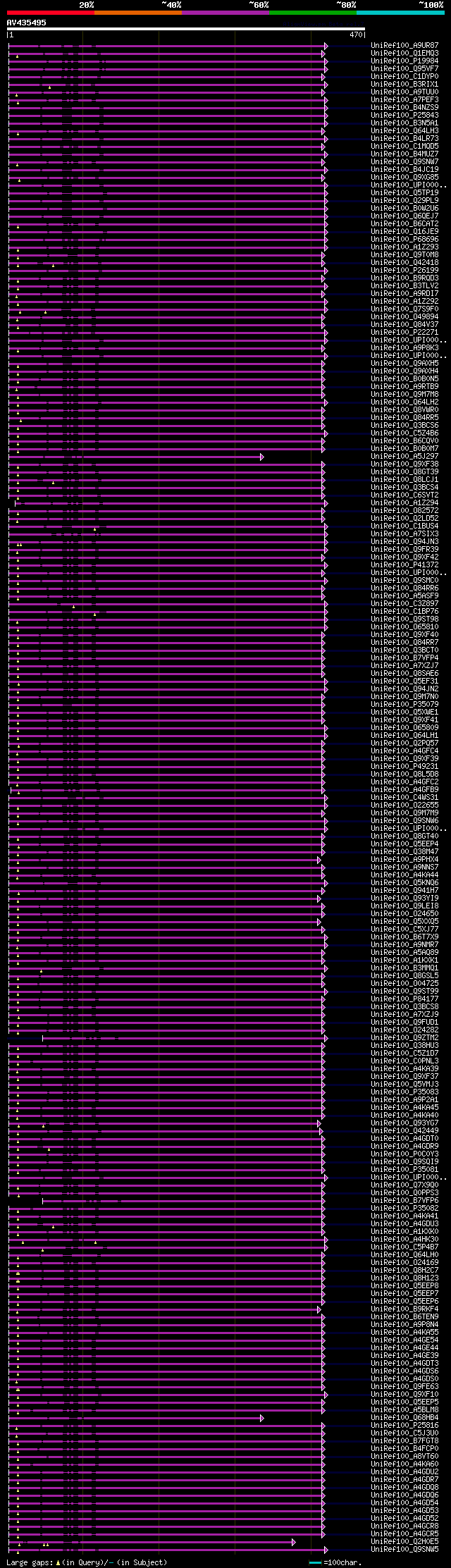This screenshot has width=451, height=1568.
Task: Choose the UniRef100_B4LR73 entry
Action: [404, 139]
